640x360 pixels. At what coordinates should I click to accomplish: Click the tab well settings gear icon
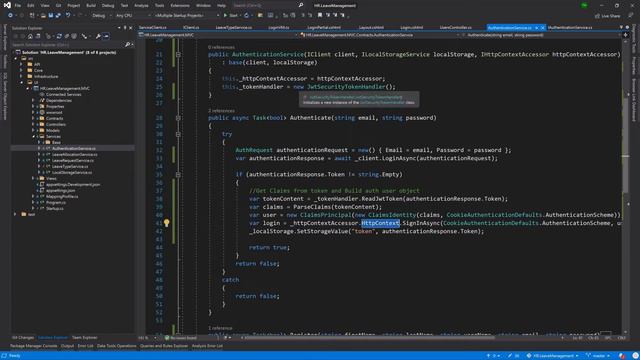click(x=627, y=27)
